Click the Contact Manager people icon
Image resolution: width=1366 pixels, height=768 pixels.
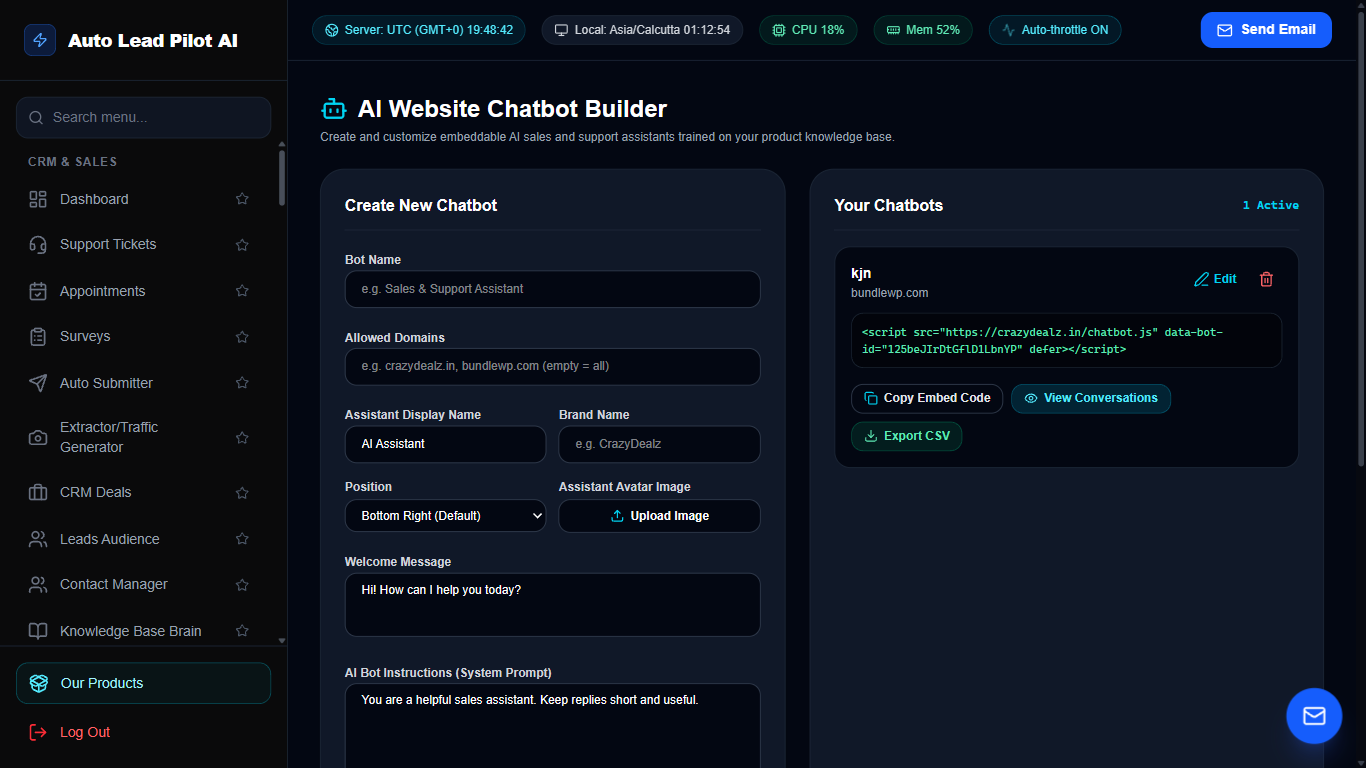tap(38, 584)
